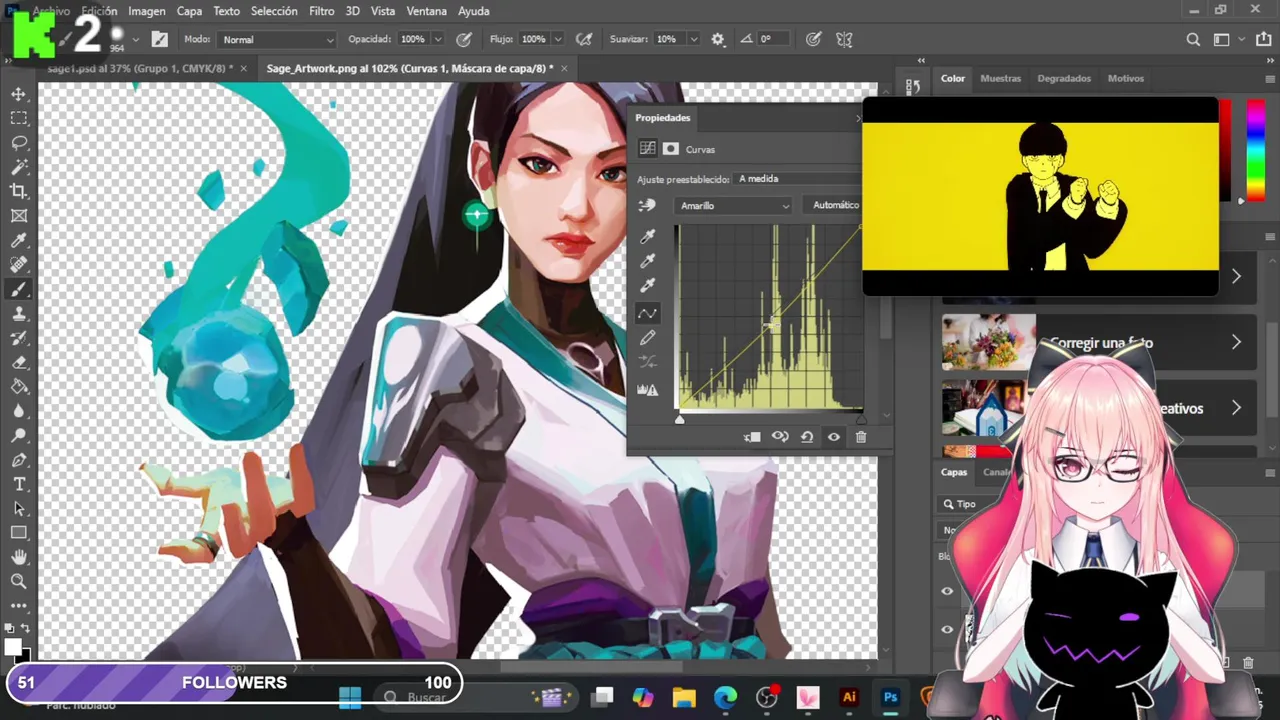Click the curve's black point slider triangle

coord(680,418)
